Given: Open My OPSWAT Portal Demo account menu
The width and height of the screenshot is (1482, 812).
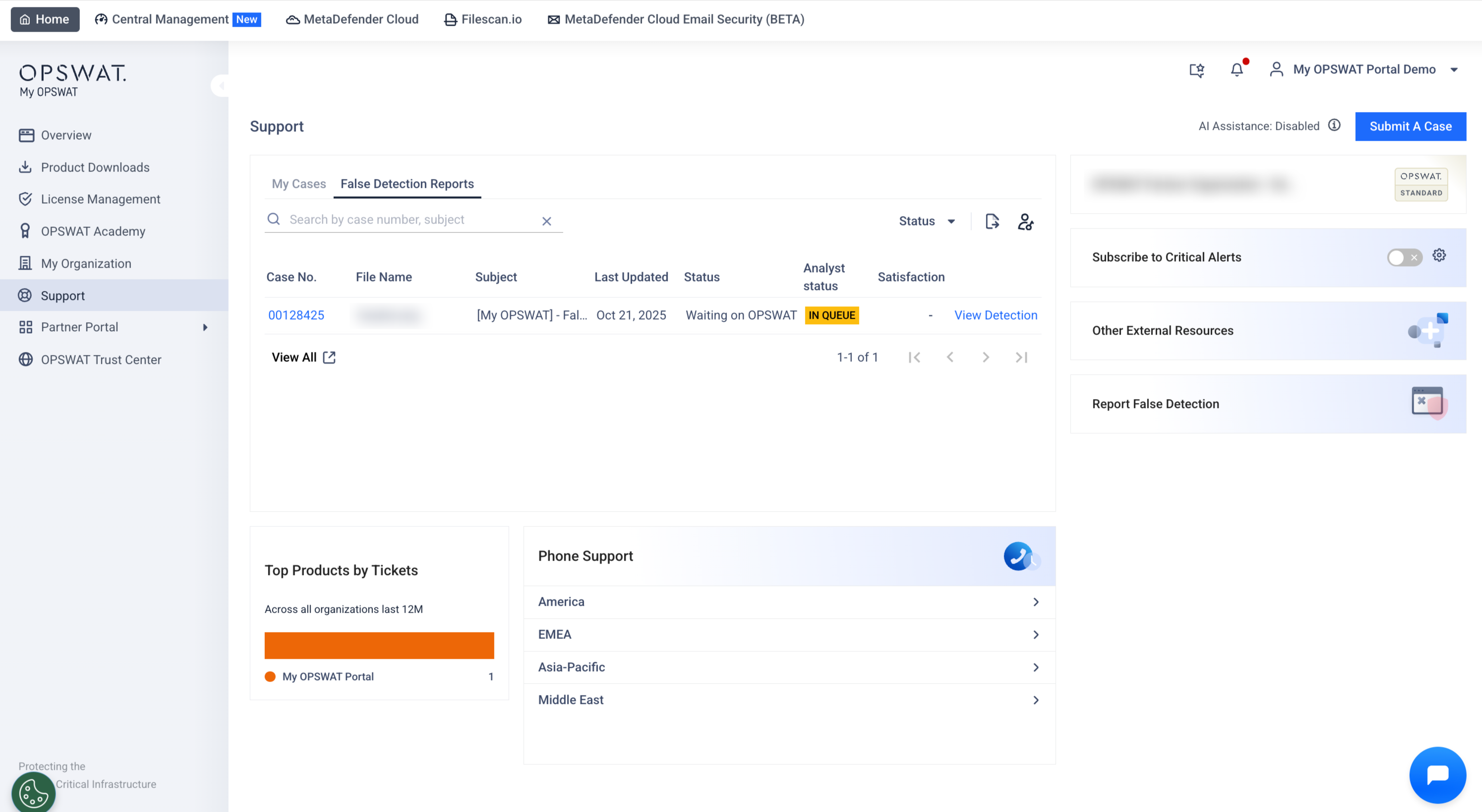Looking at the screenshot, I should (1364, 69).
